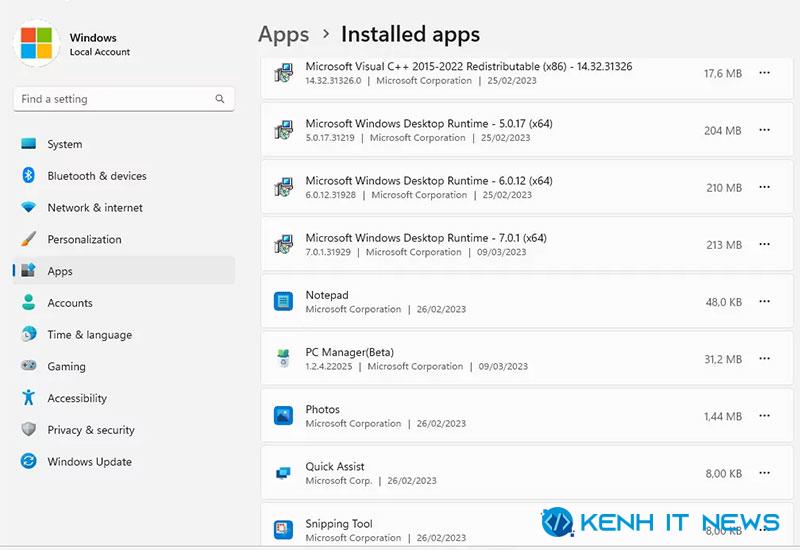Click Microsoft Windows Desktop Runtime 6.0.12 title

pyautogui.click(x=429, y=181)
